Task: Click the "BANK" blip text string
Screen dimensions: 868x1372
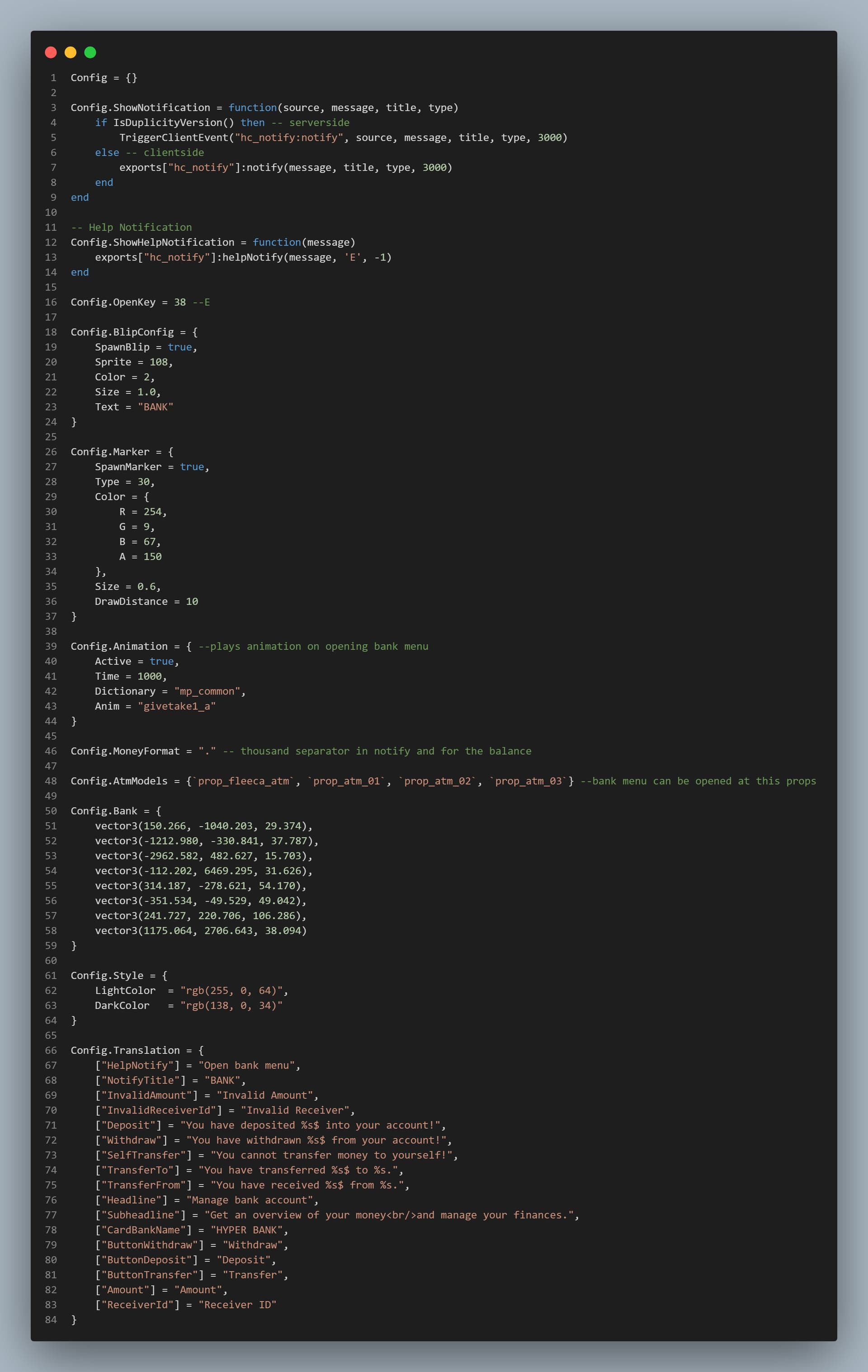Action: click(x=155, y=407)
